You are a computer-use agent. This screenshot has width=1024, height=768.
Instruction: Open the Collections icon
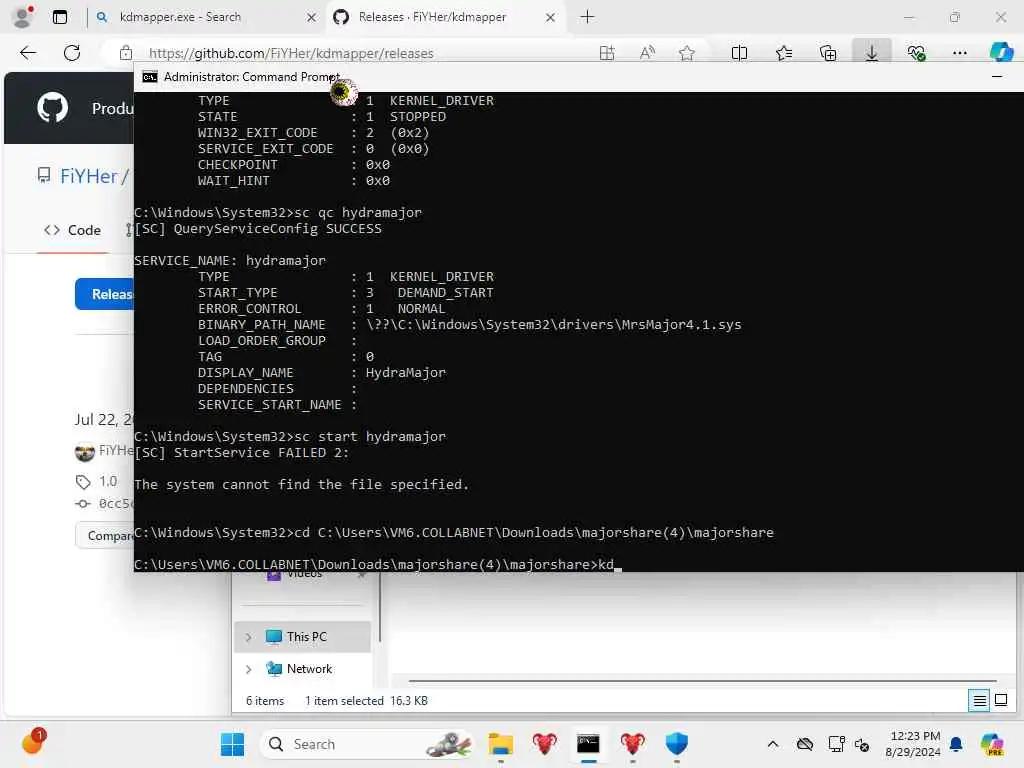[828, 53]
